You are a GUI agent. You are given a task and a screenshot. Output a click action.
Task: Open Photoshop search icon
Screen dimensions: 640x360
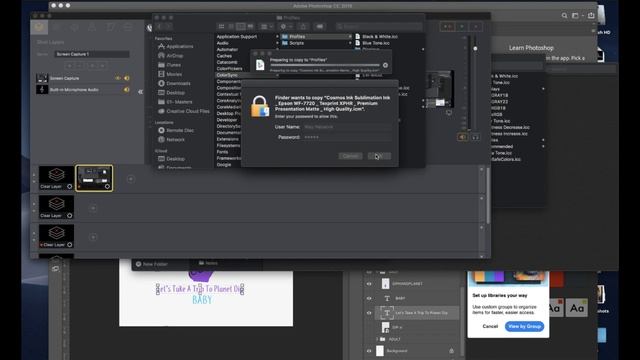(x=564, y=16)
